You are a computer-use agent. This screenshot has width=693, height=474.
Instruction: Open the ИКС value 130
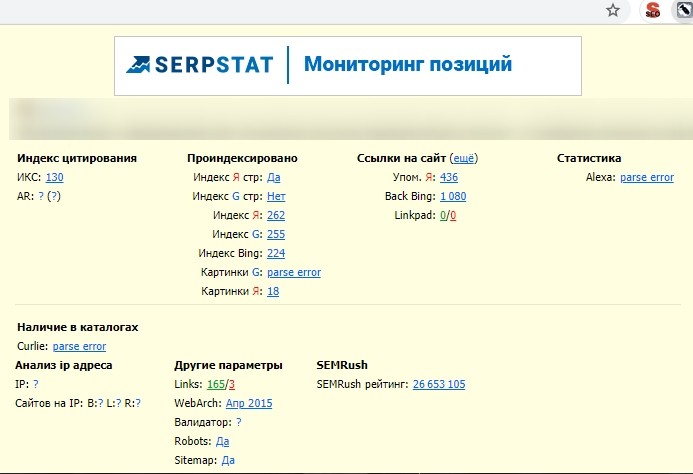click(x=54, y=177)
